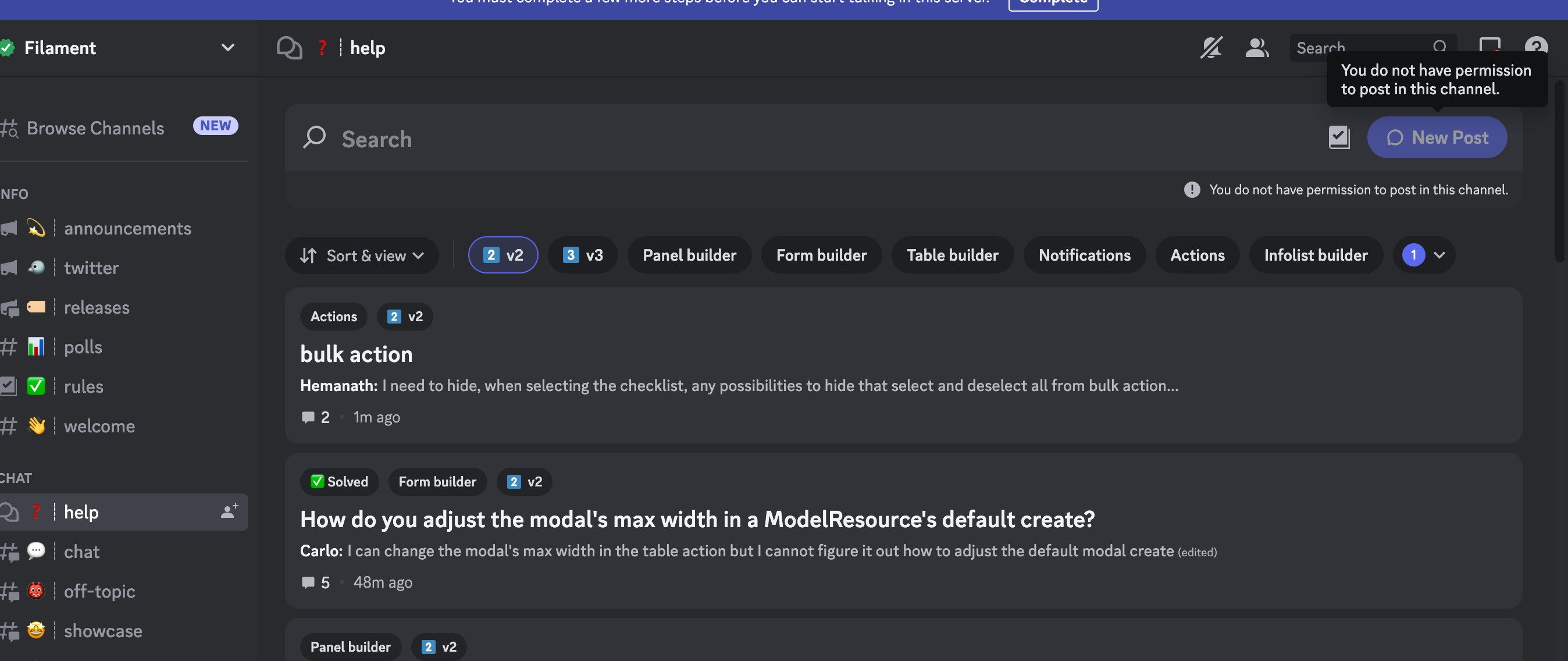Click the forum search magnifier icon
Image resolution: width=1568 pixels, height=661 pixels.
315,138
